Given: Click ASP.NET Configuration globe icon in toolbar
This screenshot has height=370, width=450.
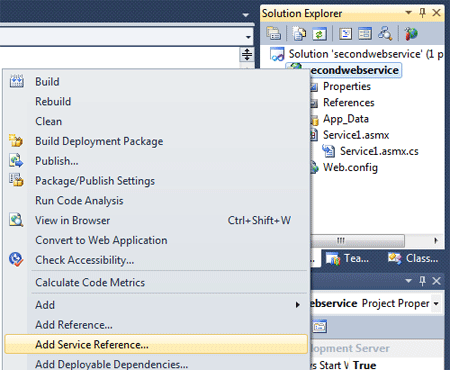Looking at the screenshot, I should pos(411,34).
